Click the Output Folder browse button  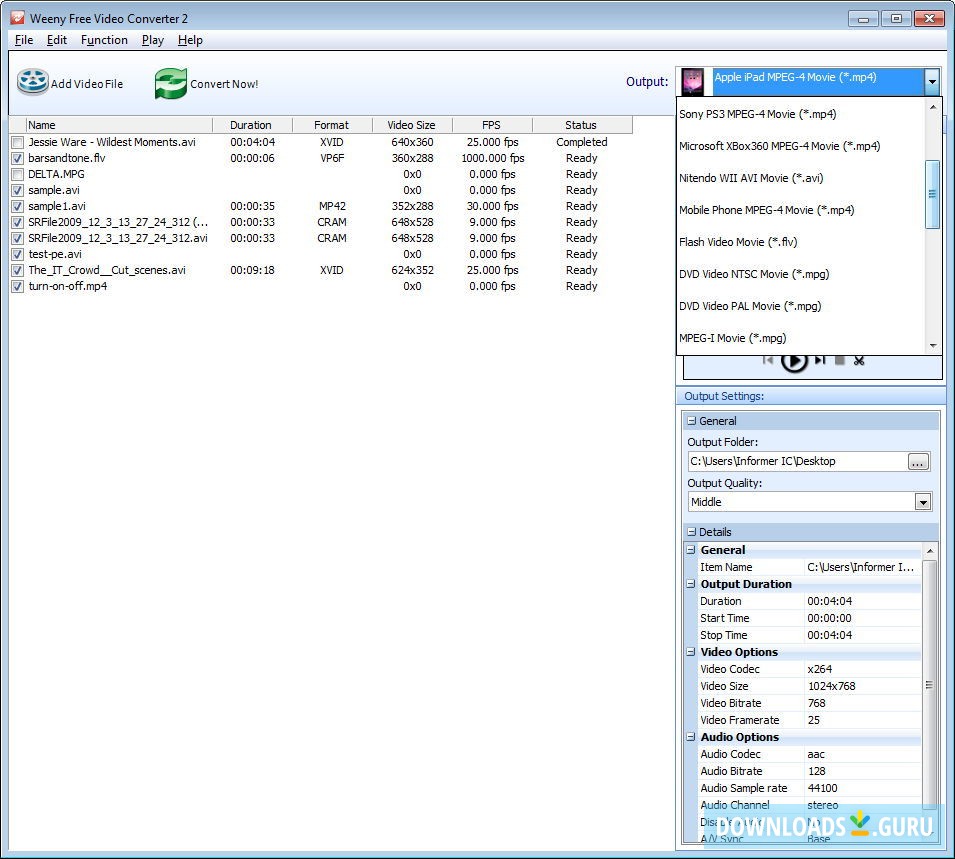coord(918,461)
